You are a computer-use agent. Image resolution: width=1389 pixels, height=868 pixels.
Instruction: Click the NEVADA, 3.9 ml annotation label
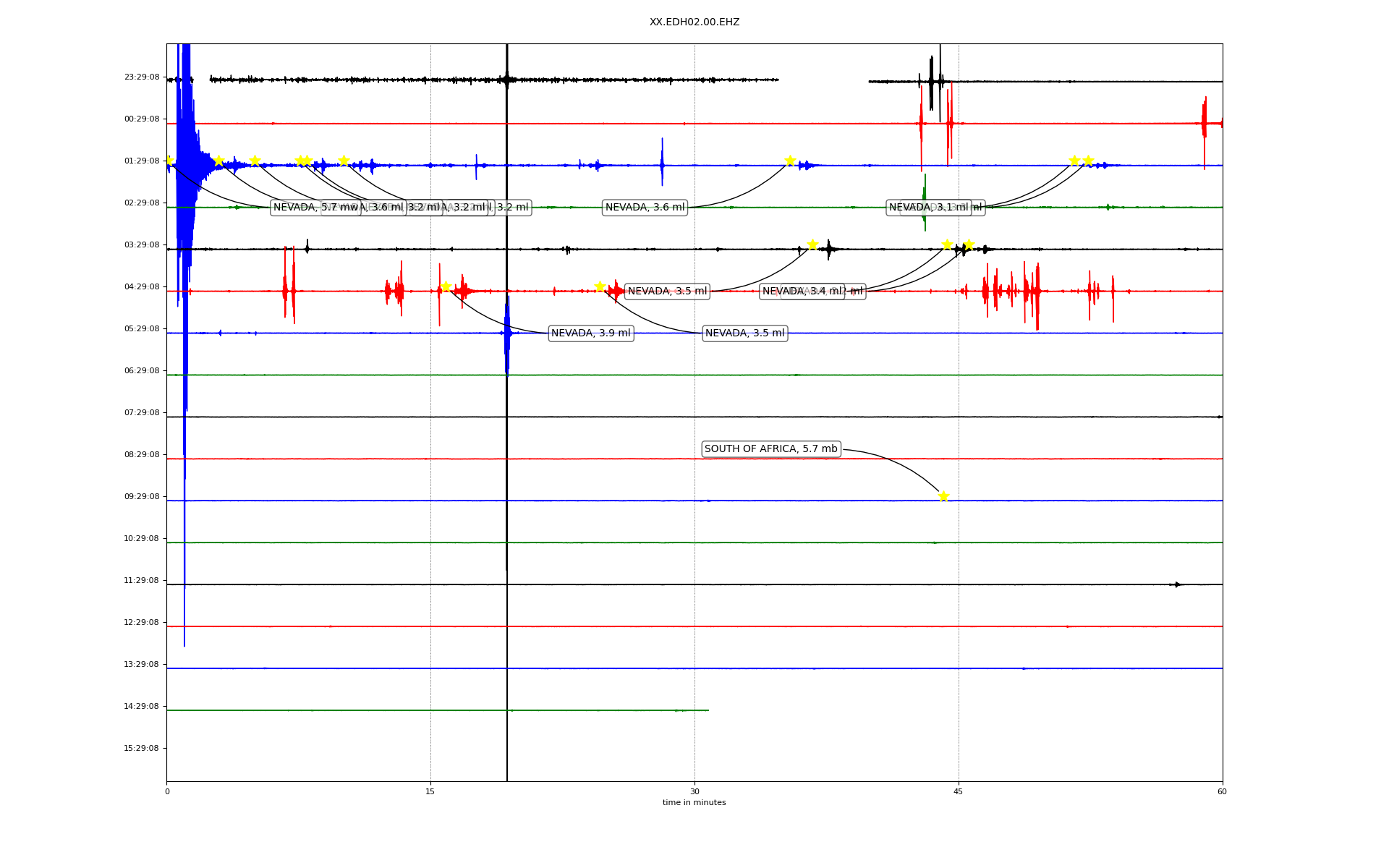coord(590,333)
